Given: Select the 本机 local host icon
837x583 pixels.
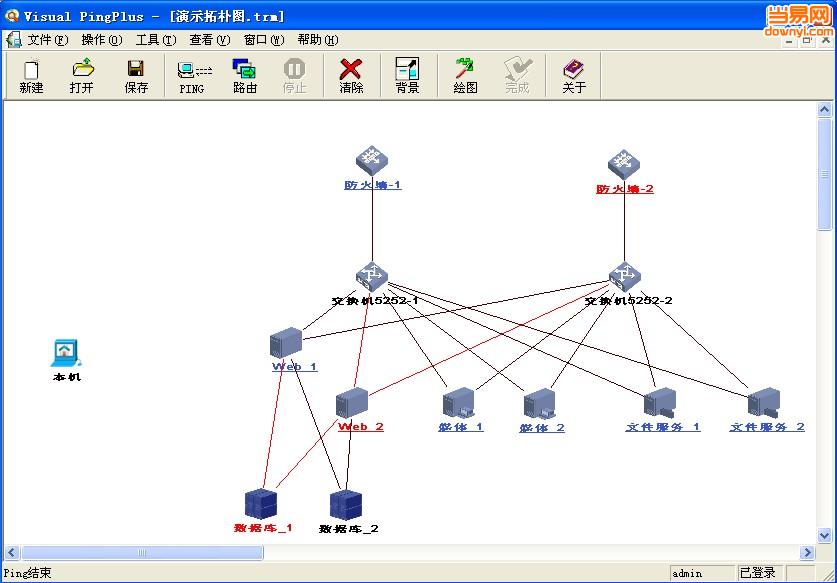Looking at the screenshot, I should [66, 353].
